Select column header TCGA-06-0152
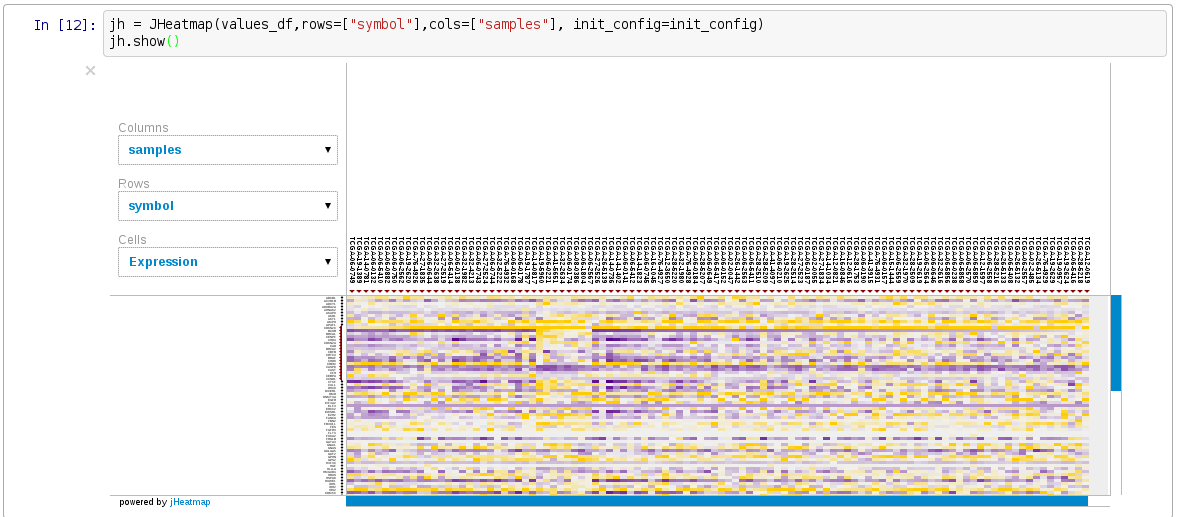Image resolution: width=1180 pixels, height=517 pixels. tap(723, 260)
